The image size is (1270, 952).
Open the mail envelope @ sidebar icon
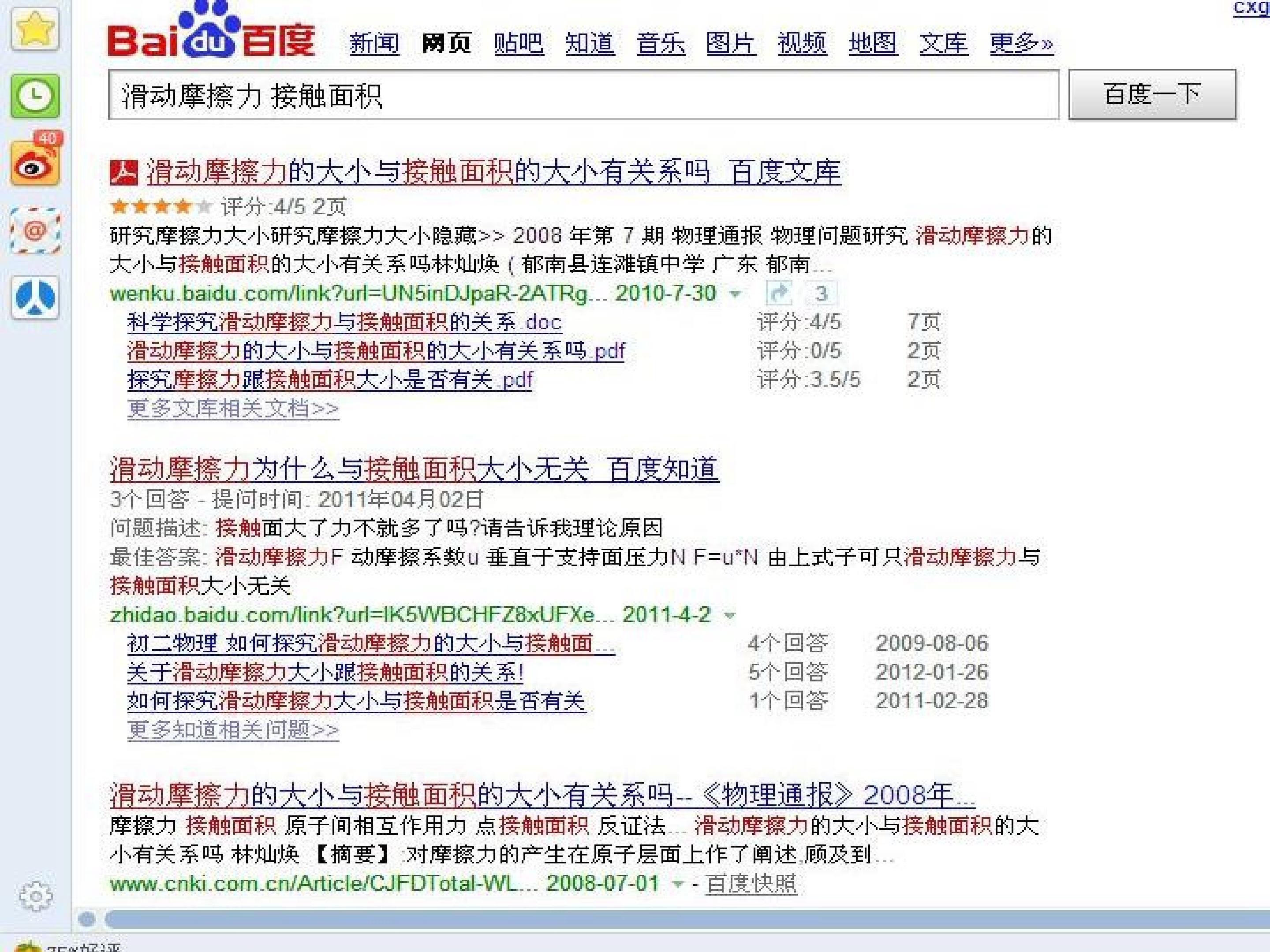[35, 231]
